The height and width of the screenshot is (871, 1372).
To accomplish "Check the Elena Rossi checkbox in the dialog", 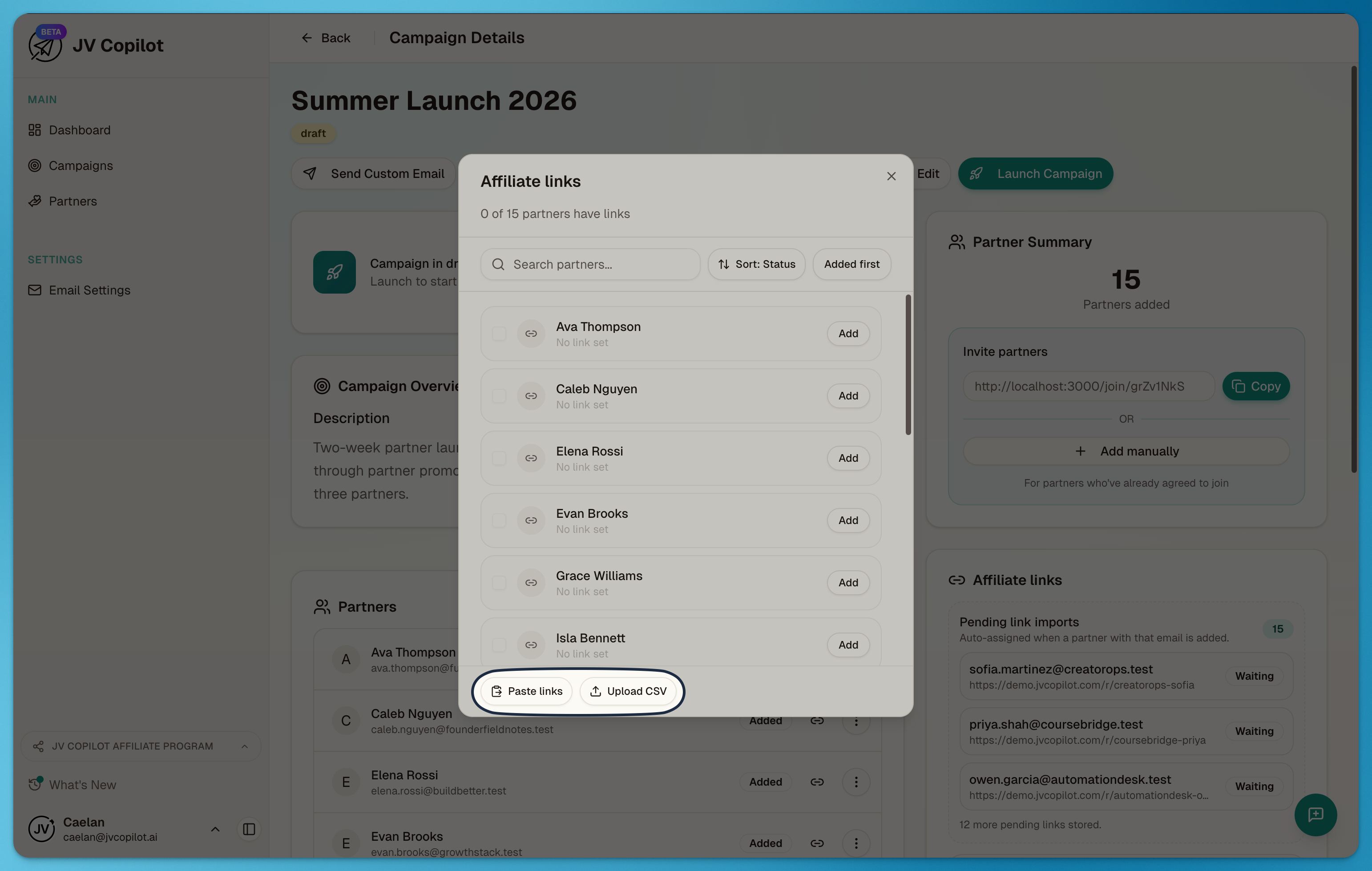I will point(499,458).
